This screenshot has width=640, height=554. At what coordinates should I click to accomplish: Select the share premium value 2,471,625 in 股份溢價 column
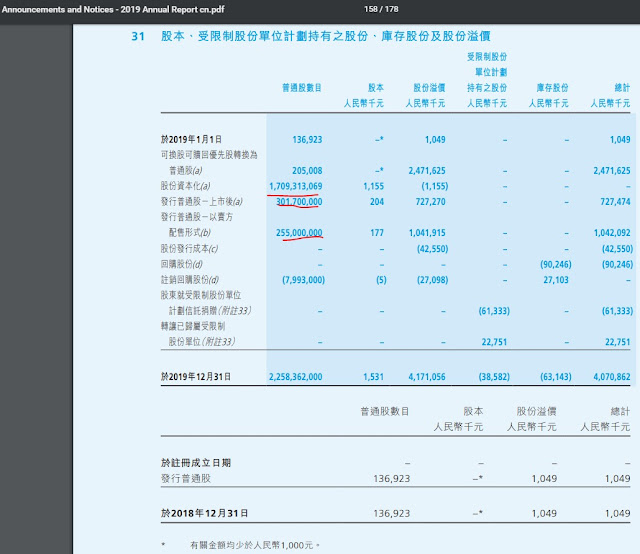pyautogui.click(x=427, y=170)
